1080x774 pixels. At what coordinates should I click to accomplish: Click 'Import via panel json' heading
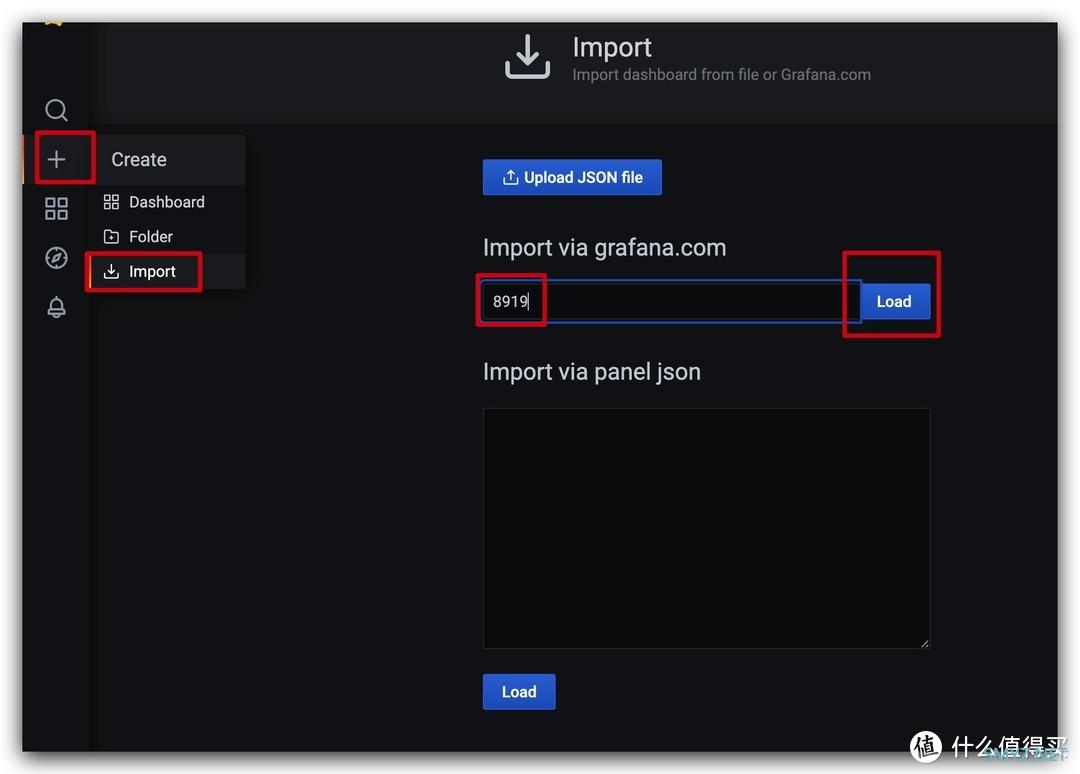pos(592,372)
